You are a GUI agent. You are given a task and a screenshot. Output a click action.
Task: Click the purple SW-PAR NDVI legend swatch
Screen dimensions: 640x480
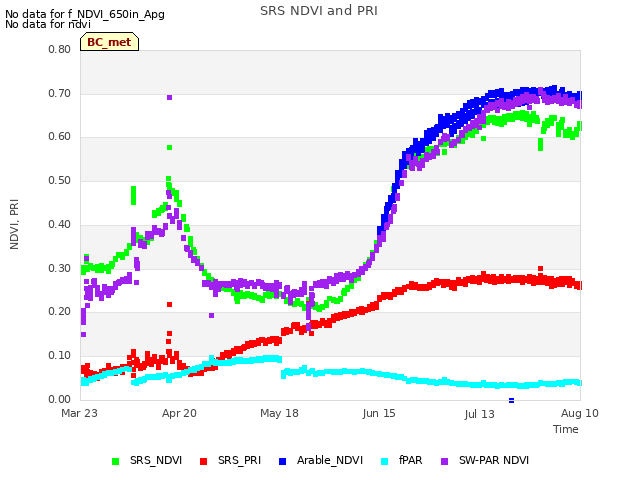[x=444, y=461]
